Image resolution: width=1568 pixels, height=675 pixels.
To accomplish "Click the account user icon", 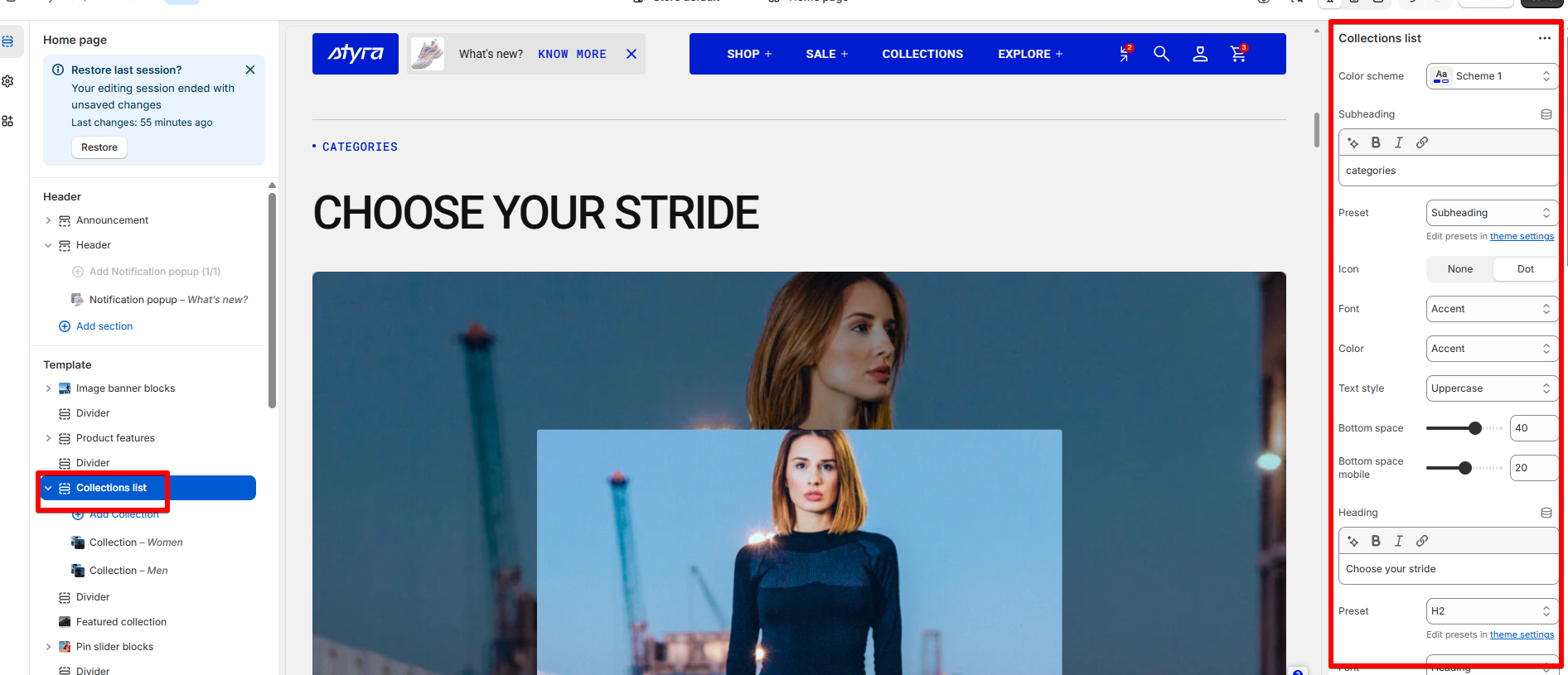I will [1200, 54].
